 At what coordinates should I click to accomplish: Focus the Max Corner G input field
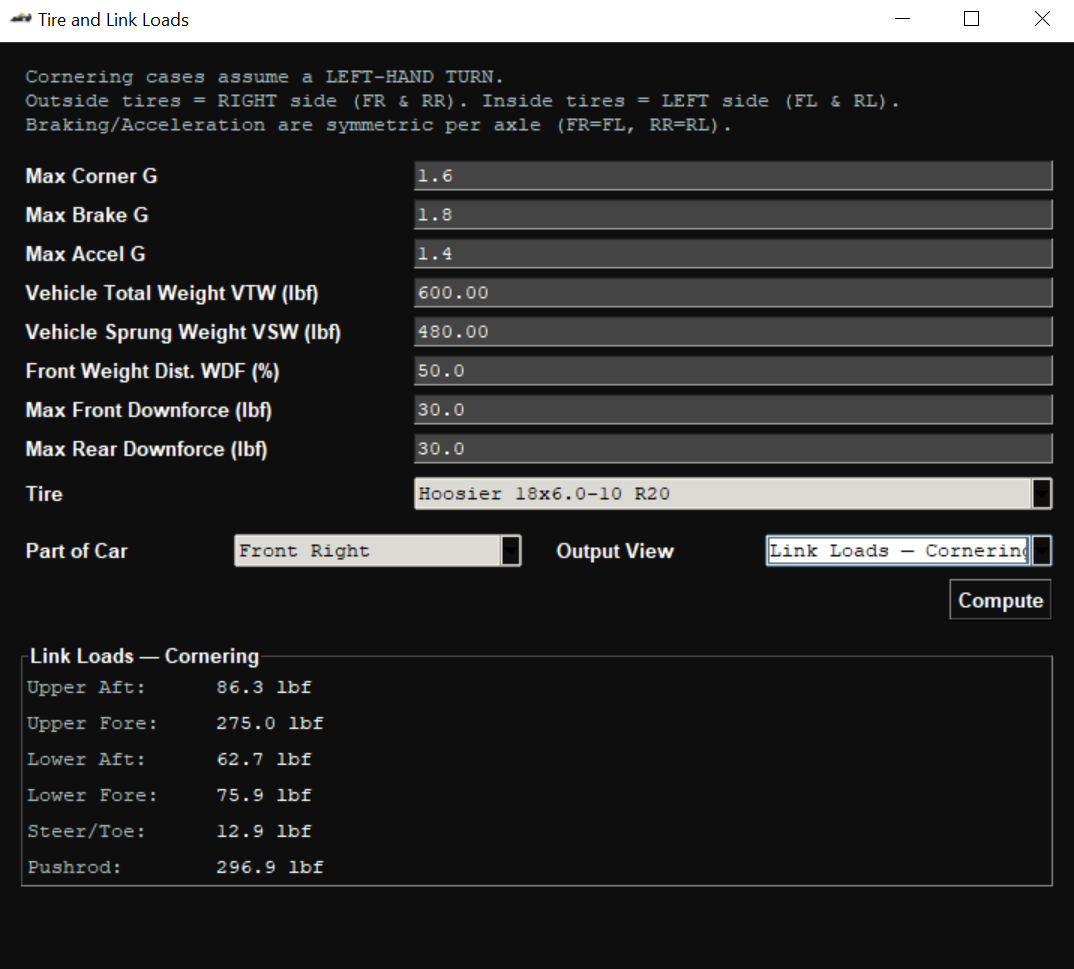point(733,176)
